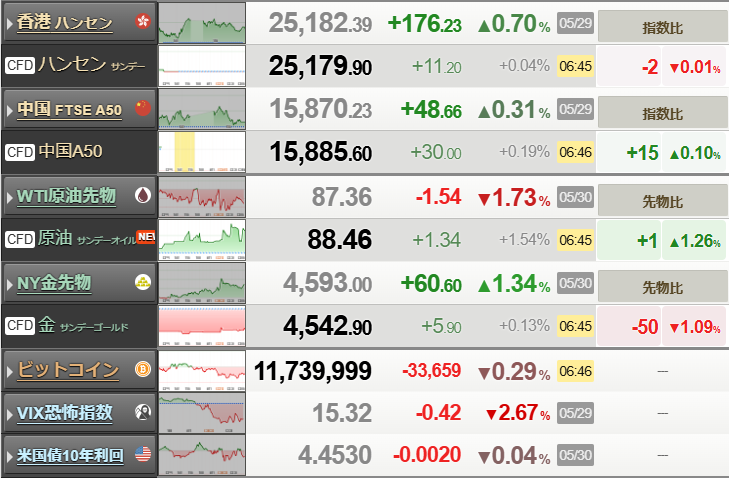729x478 pixels.
Task: Expand the VIX恐怖指数 row arrow
Action: click(x=9, y=414)
